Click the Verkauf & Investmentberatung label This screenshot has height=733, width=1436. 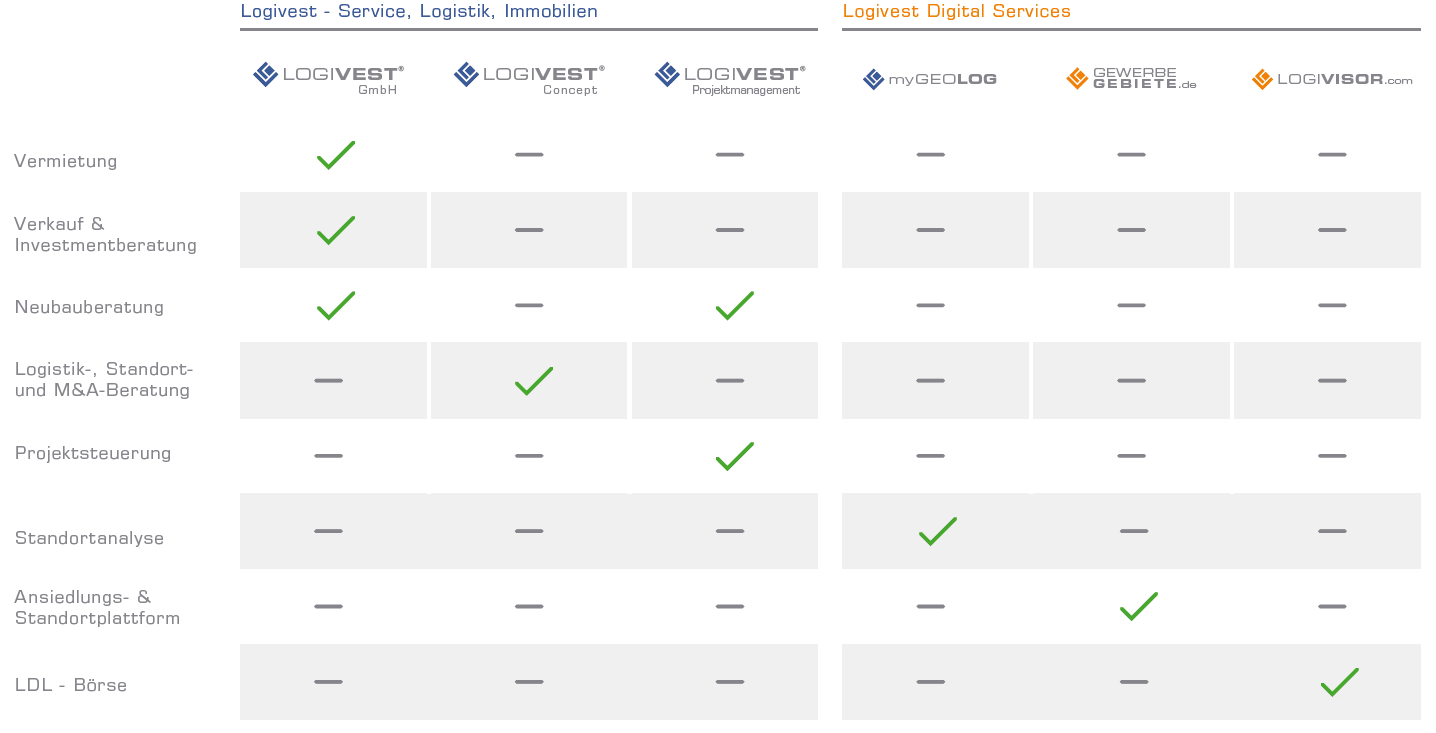[106, 234]
